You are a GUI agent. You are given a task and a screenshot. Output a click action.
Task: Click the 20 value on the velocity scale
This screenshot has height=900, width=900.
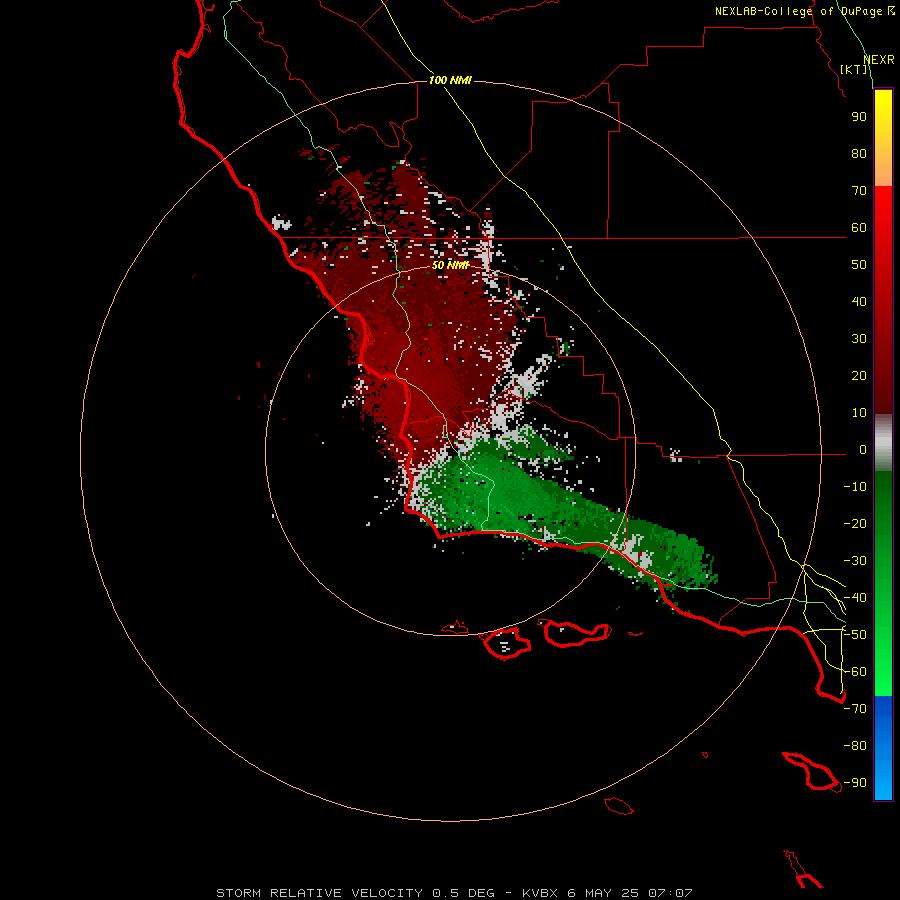[x=859, y=375]
